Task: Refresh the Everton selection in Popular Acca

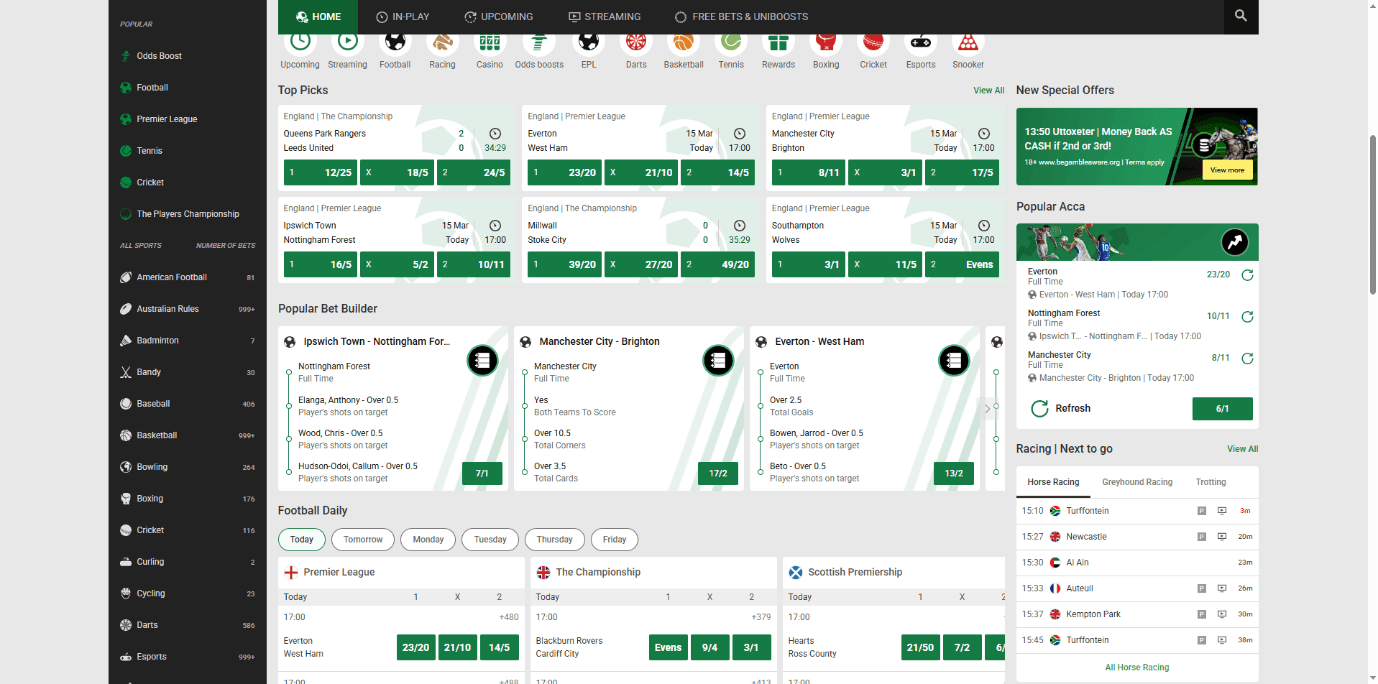Action: tap(1247, 274)
